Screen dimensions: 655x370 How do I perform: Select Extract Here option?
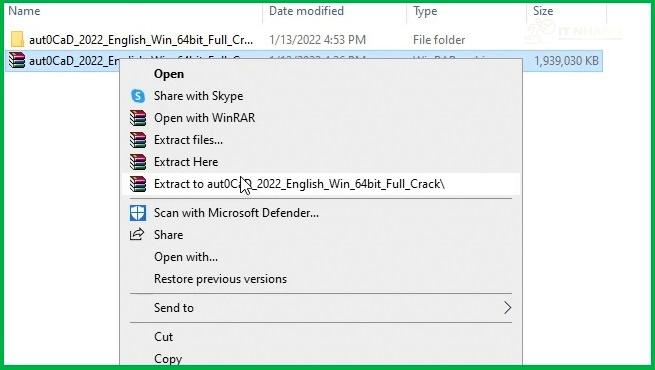[186, 162]
